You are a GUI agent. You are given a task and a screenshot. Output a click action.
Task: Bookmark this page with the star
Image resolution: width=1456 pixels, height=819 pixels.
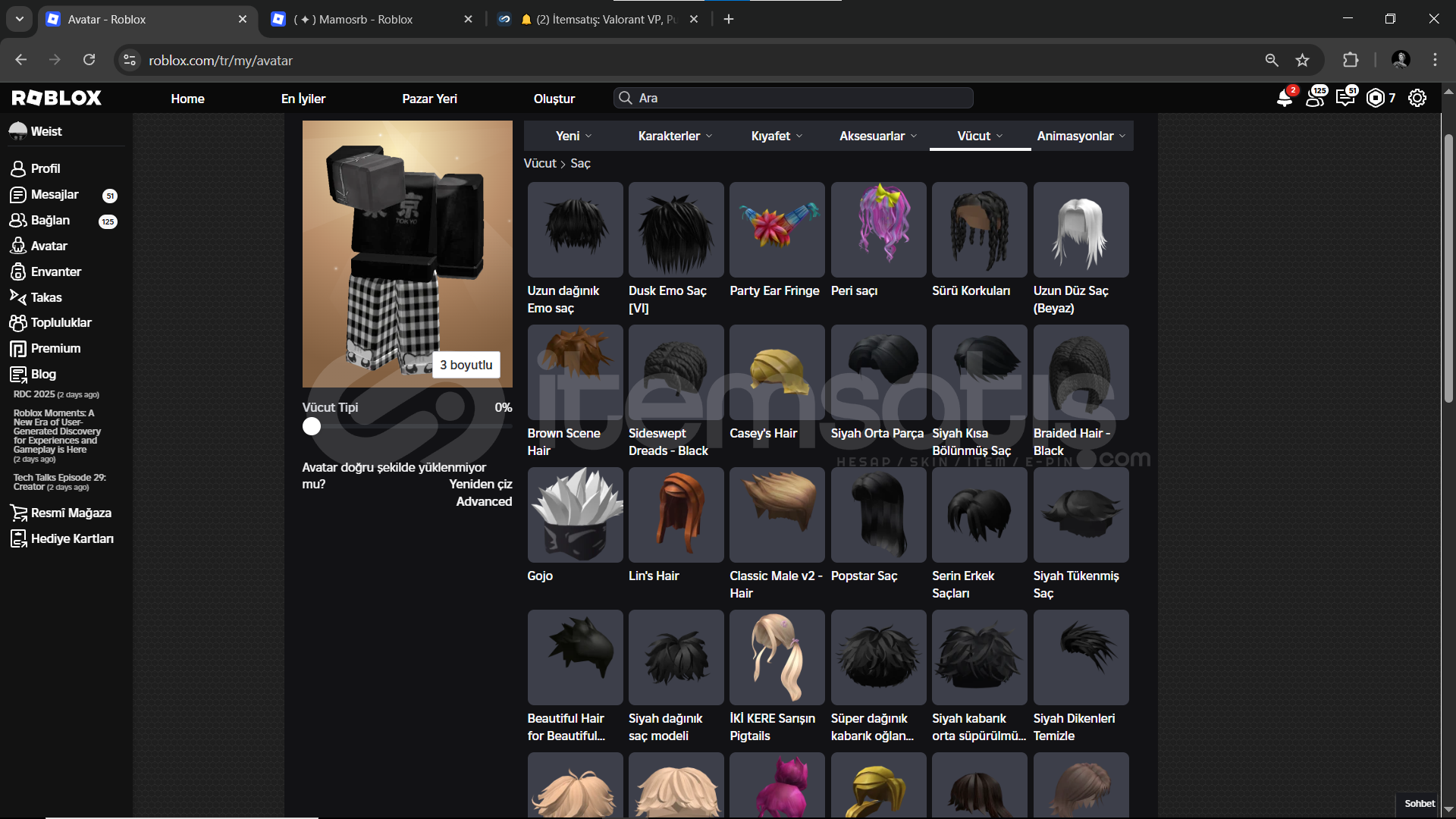click(x=1302, y=60)
